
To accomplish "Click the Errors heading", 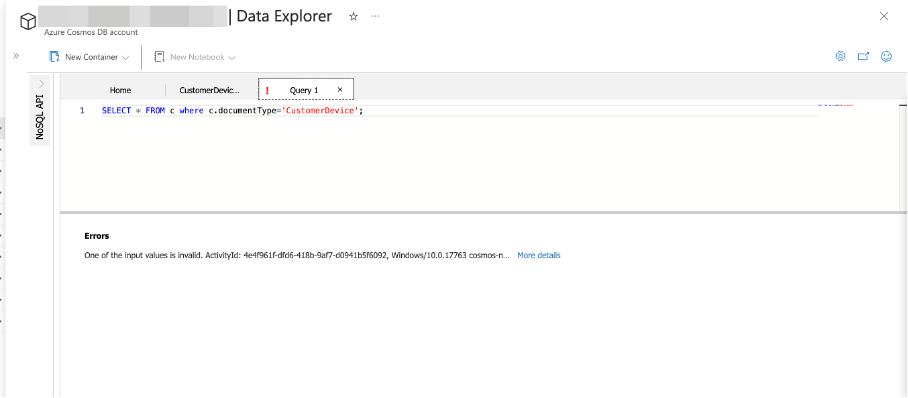I will tap(97, 236).
